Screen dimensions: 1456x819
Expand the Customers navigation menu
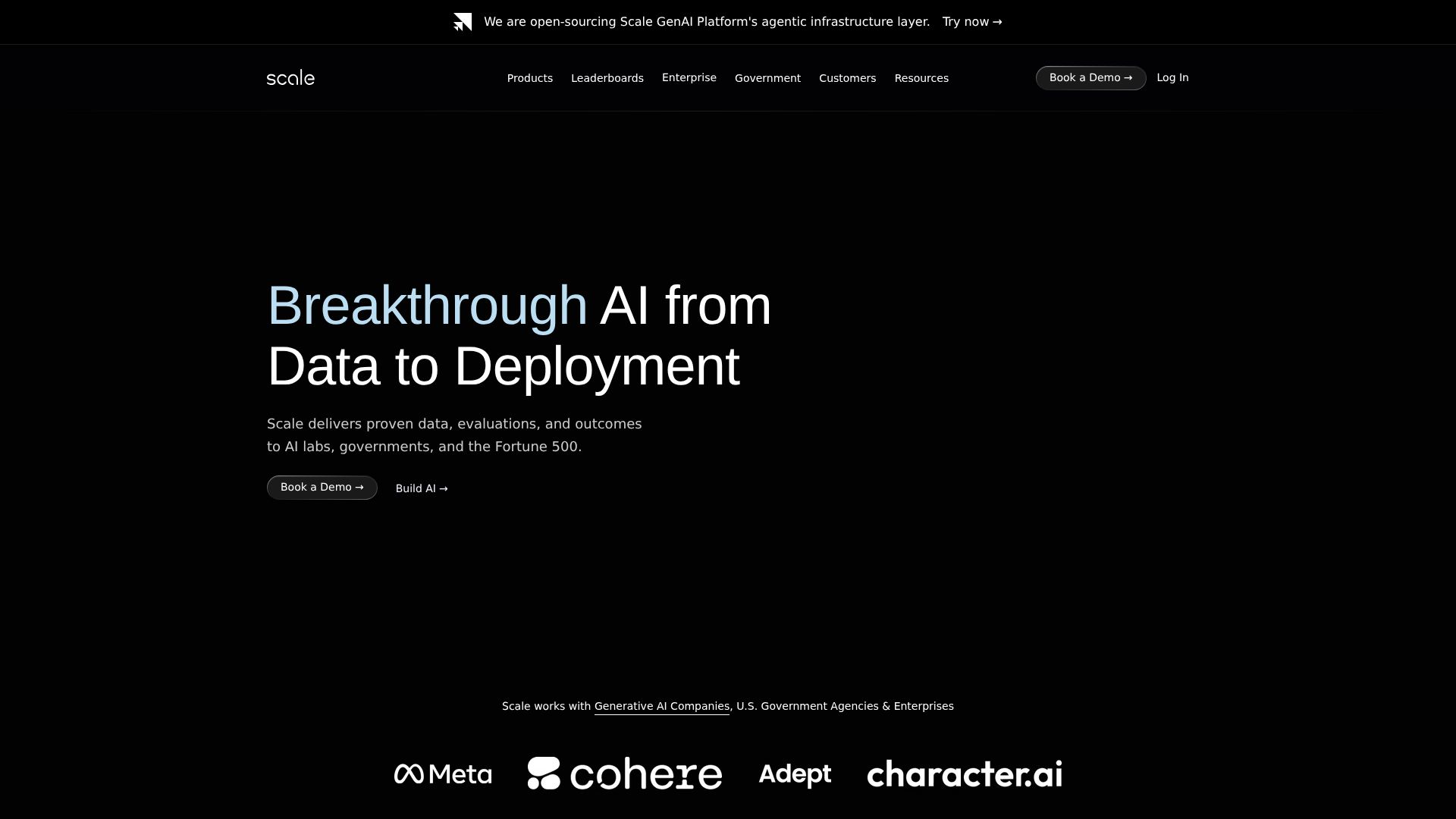coord(847,78)
